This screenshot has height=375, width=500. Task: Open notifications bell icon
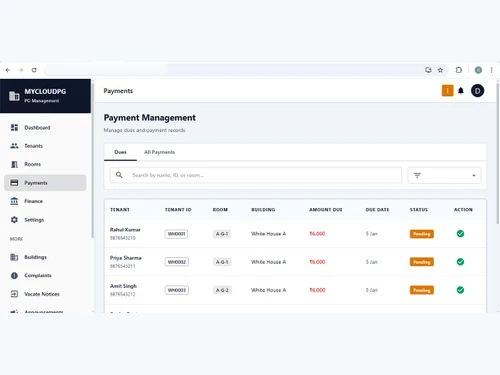(461, 91)
